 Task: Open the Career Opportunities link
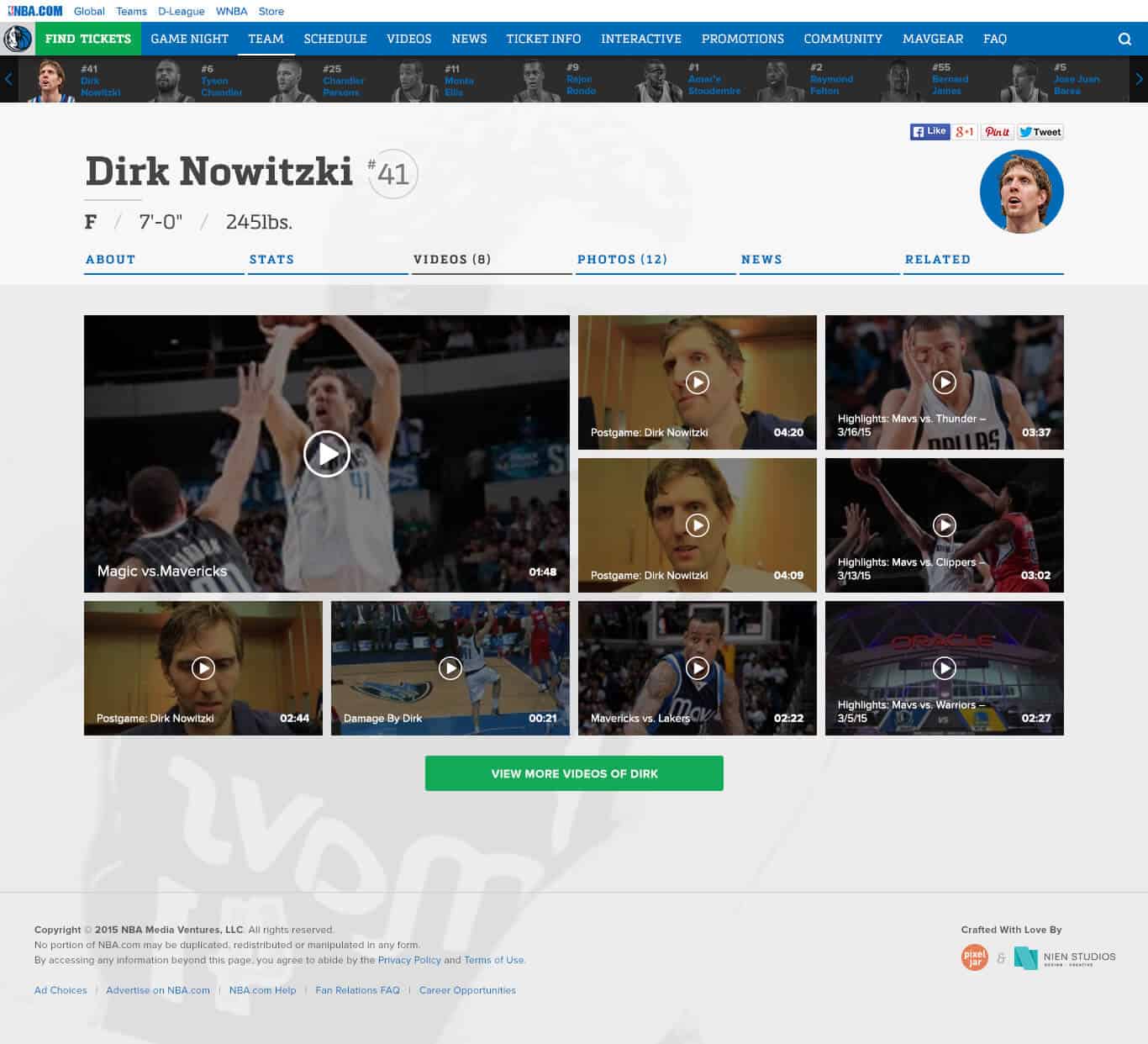[467, 990]
